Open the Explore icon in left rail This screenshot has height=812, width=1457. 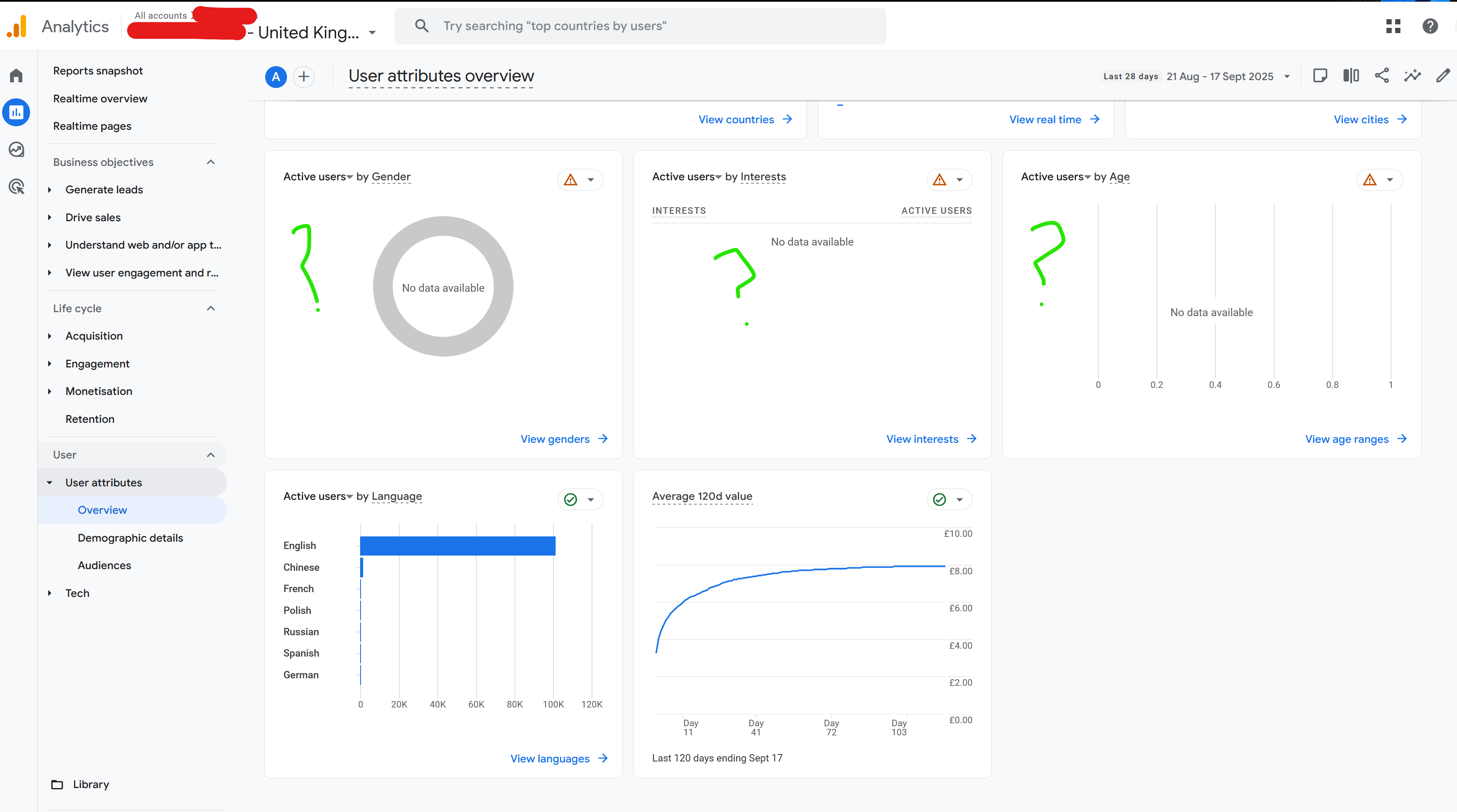click(17, 149)
